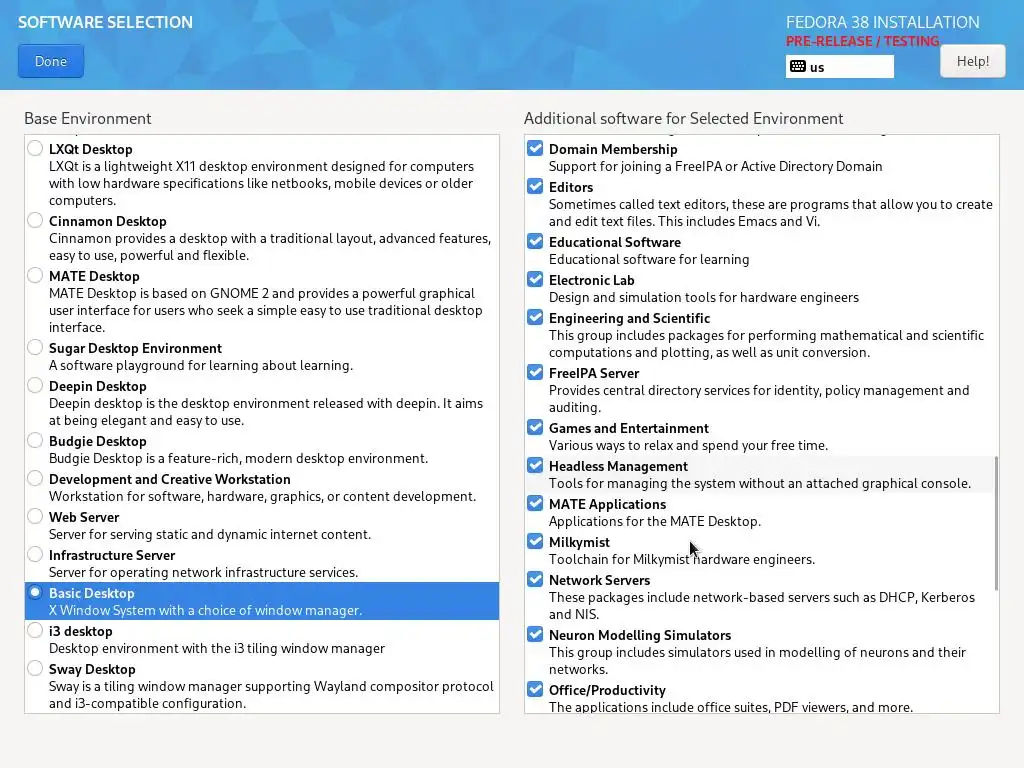Screen dimensions: 1024x768
Task: Choose Development and Creative Workstation radio
Action: (x=35, y=478)
